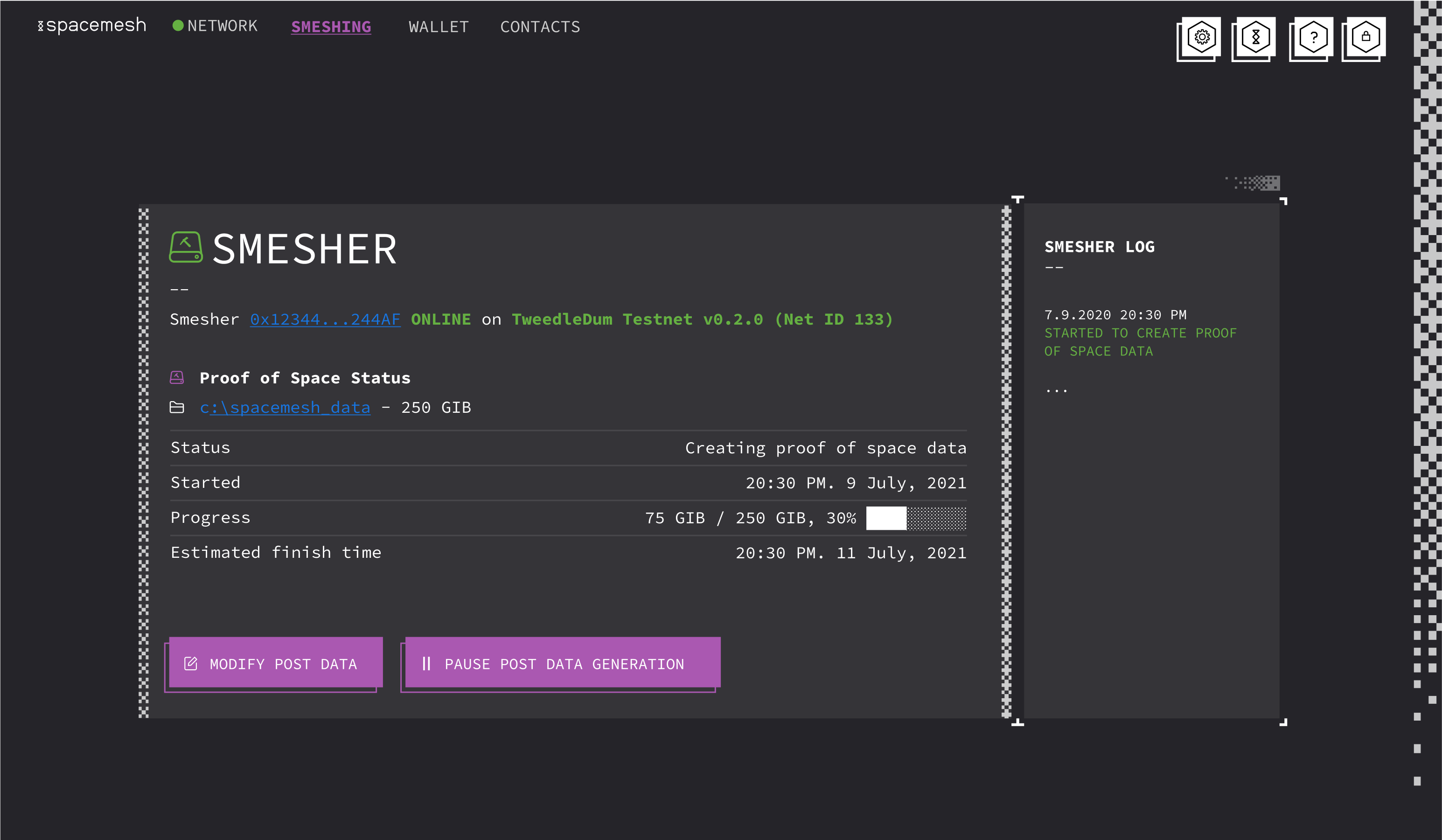Click the 30% progress bar
Viewport: 1442px width, 840px height.
(x=916, y=519)
